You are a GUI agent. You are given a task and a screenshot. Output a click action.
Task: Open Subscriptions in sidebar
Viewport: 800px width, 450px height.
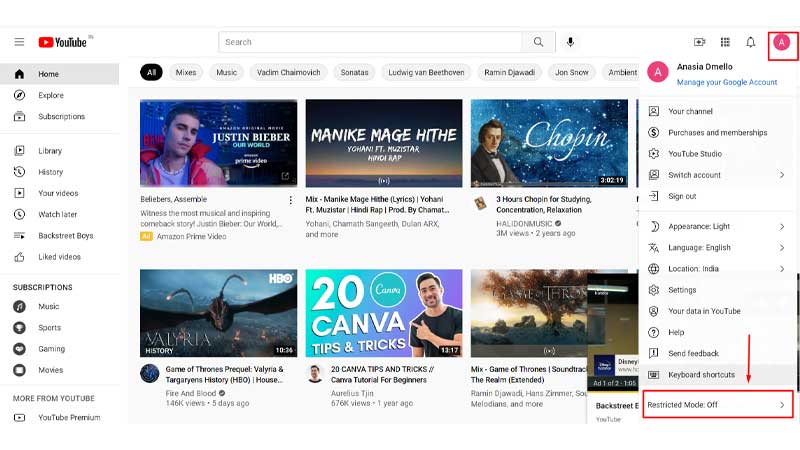[x=60, y=116]
